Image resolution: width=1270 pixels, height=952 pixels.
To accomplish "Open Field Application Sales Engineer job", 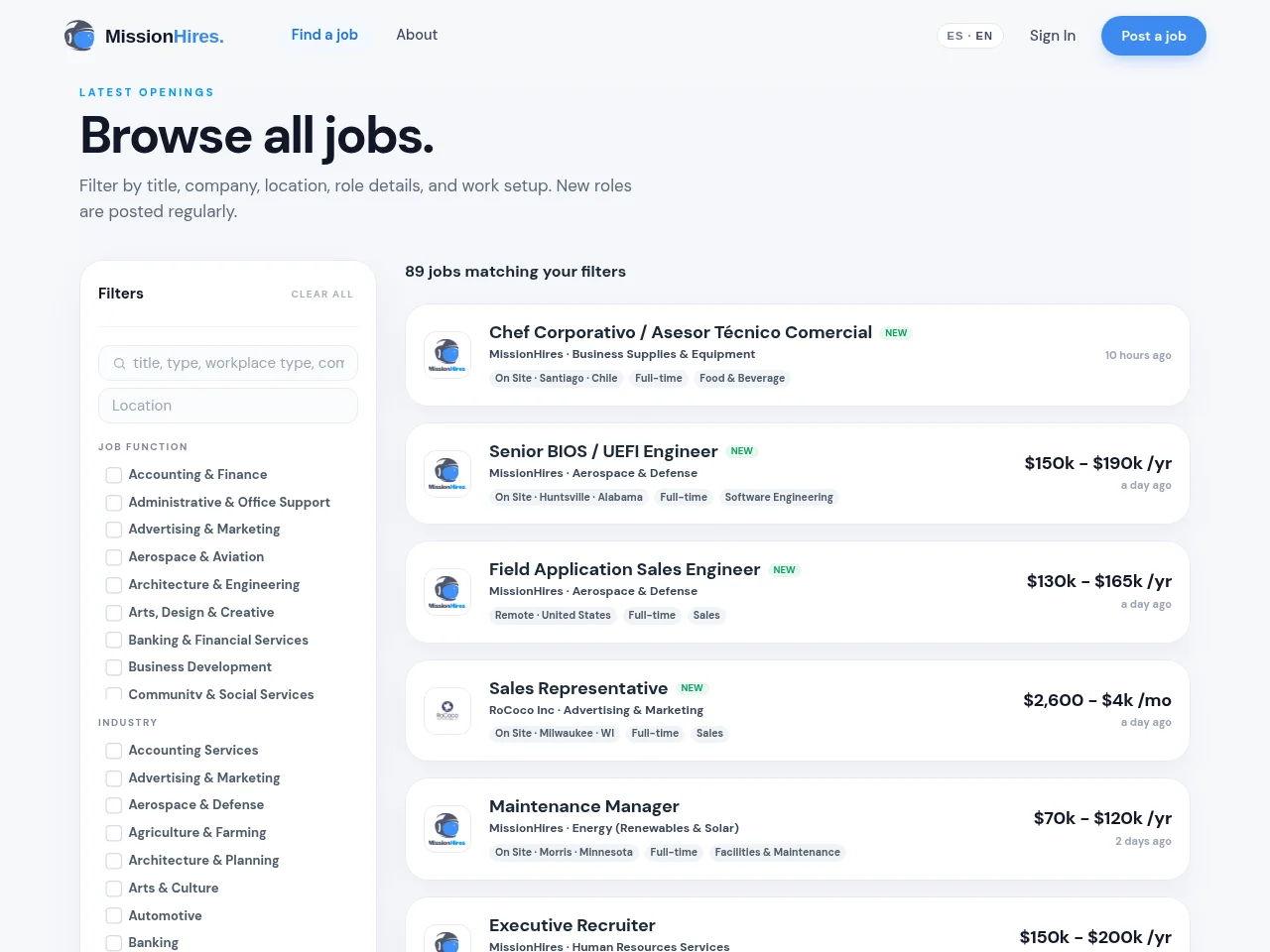I will tap(625, 569).
